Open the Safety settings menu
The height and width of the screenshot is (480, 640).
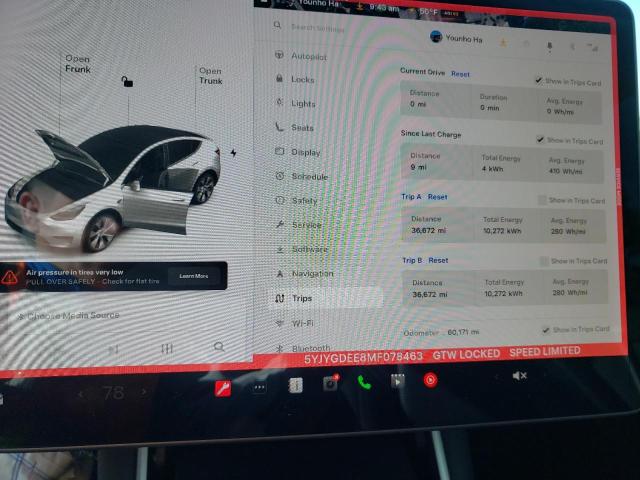[x=297, y=200]
